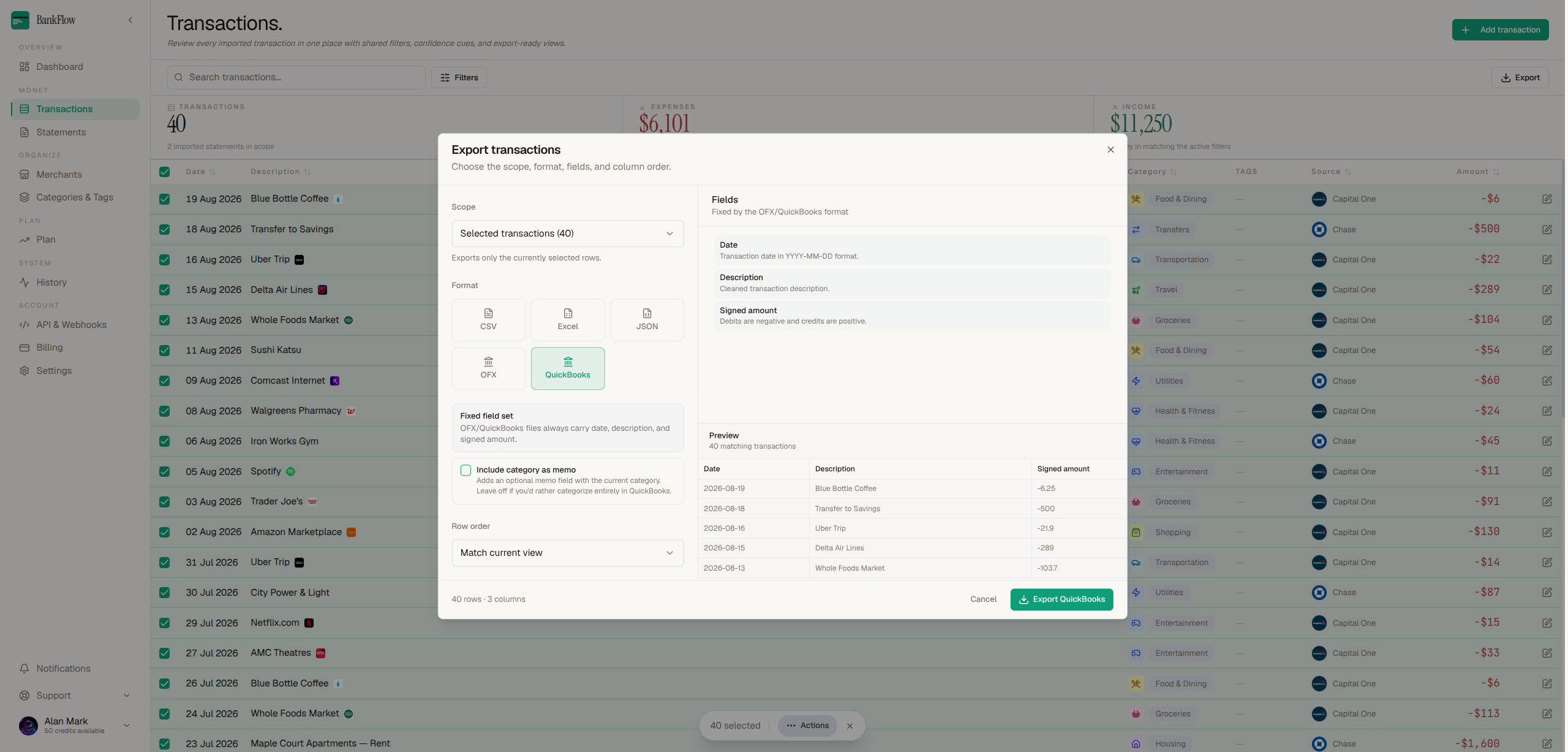Click edit icon on the Netflix.com row
This screenshot has width=1568, height=752.
click(x=1547, y=623)
